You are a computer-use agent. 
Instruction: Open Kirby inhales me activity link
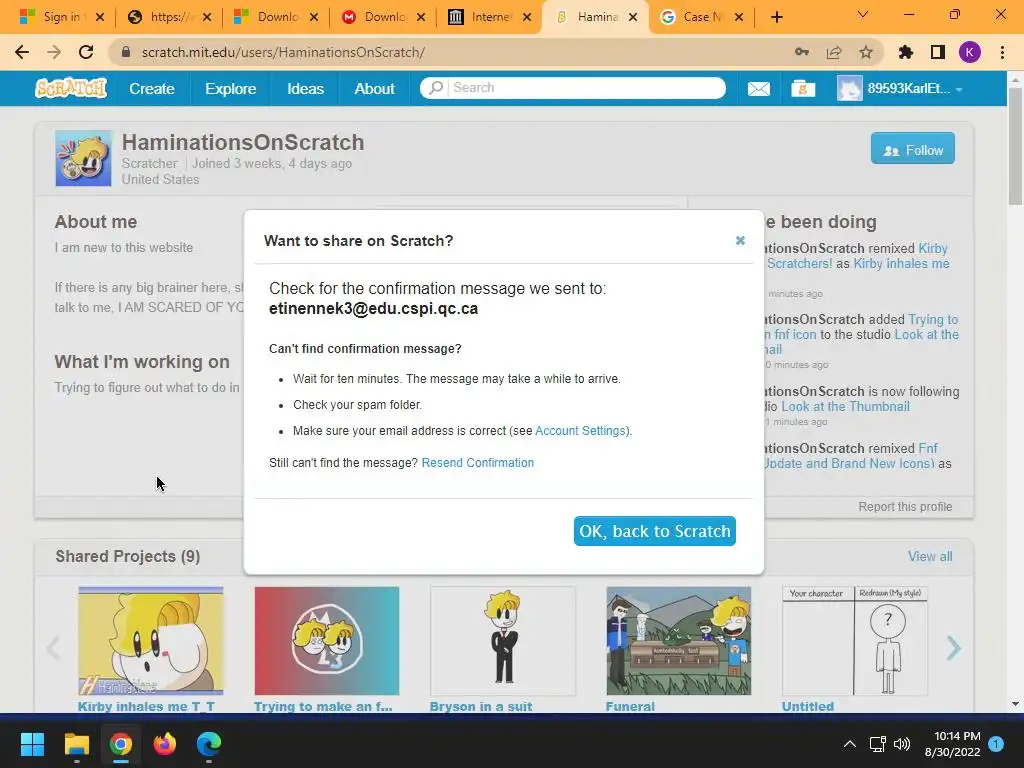(x=901, y=264)
